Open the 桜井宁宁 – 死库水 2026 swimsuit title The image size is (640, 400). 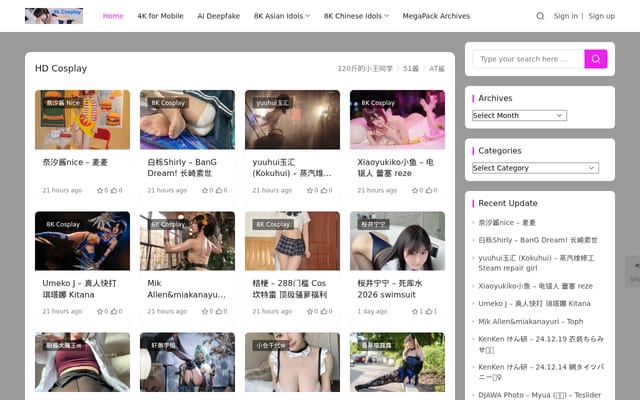pyautogui.click(x=389, y=289)
